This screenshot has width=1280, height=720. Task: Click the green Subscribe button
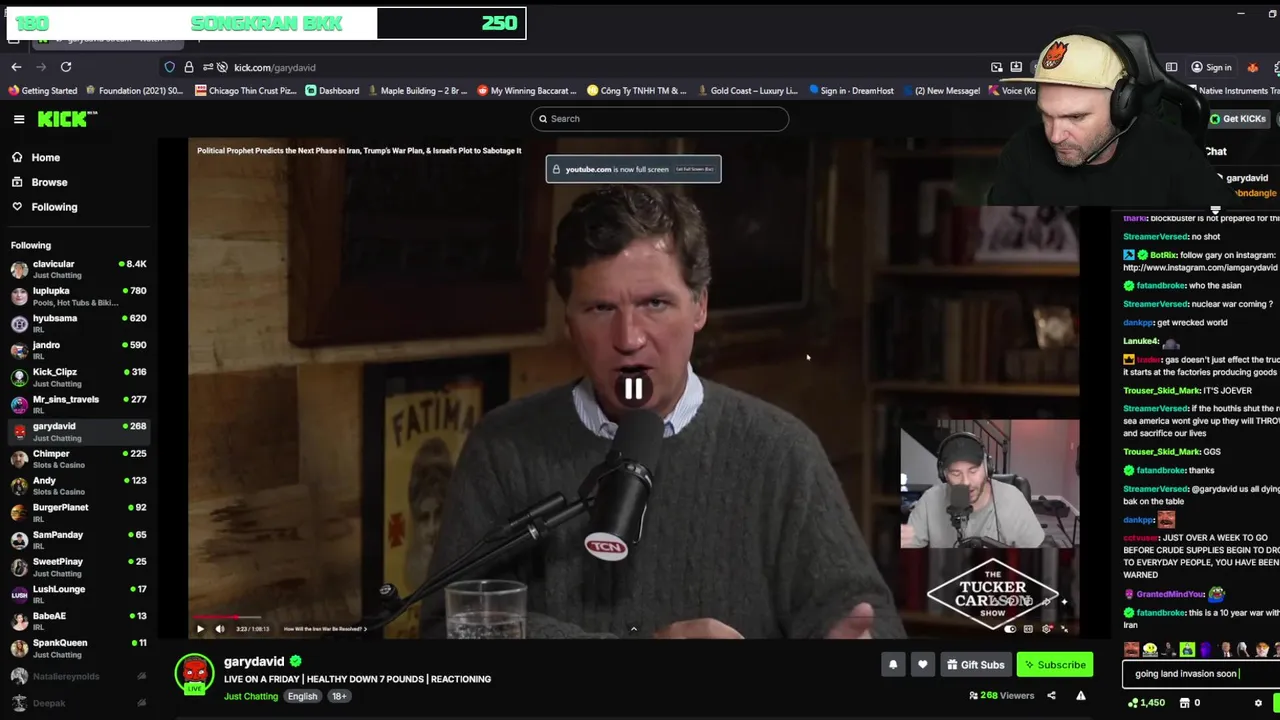pyautogui.click(x=1055, y=664)
